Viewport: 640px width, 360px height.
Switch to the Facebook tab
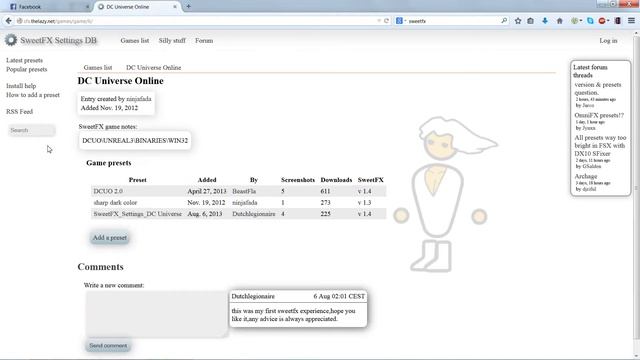click(x=49, y=7)
